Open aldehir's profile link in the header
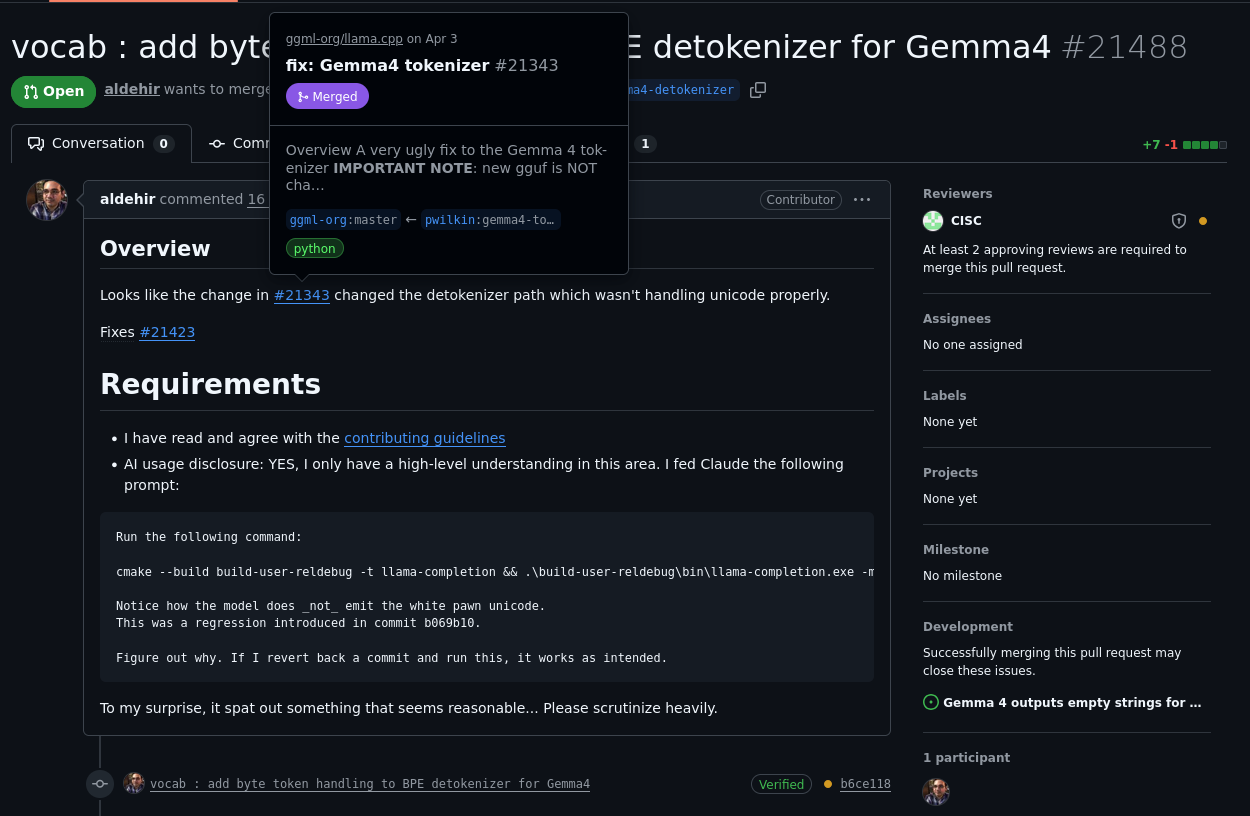This screenshot has width=1250, height=816. (132, 89)
